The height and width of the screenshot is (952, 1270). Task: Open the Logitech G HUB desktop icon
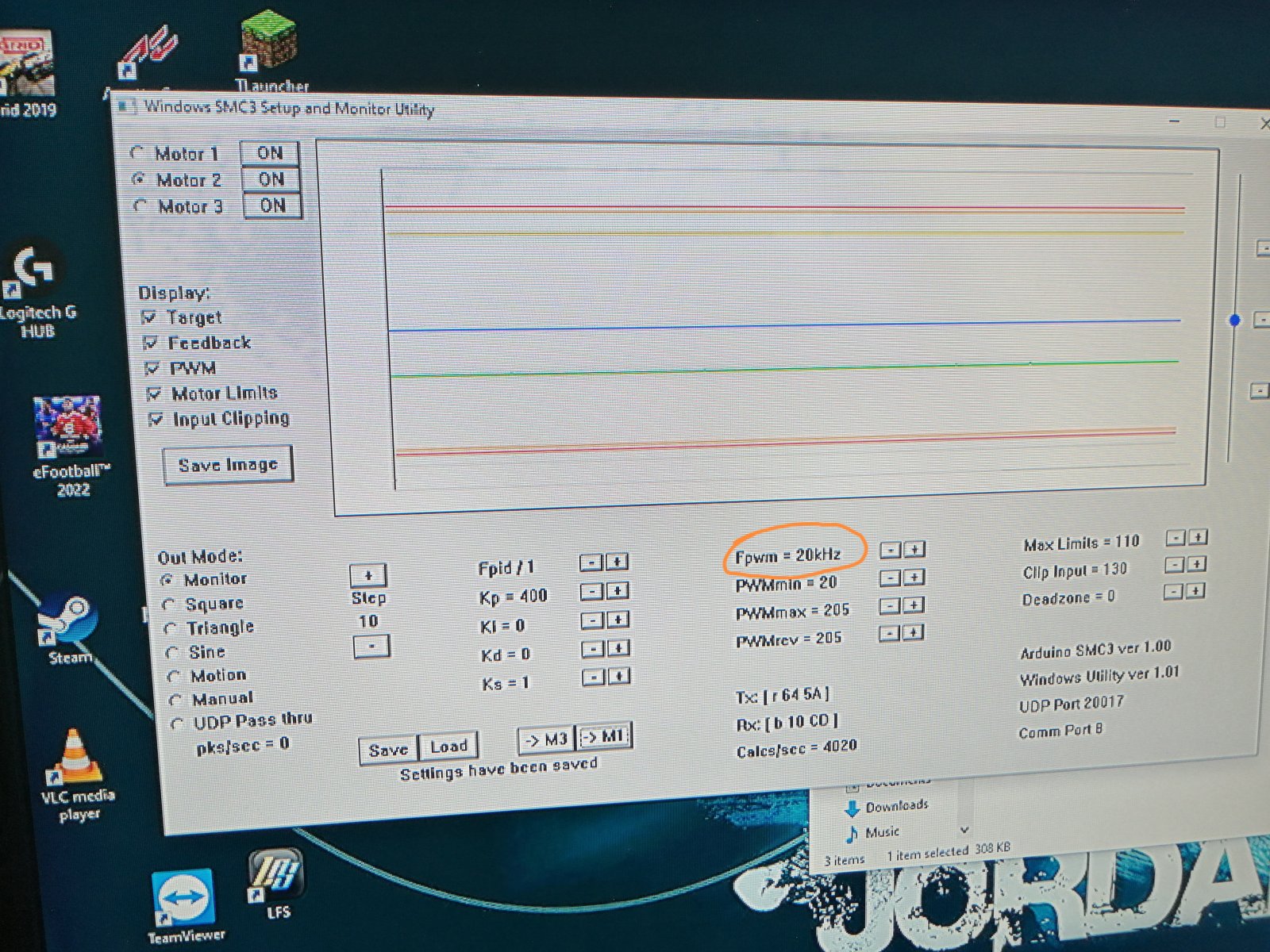point(36,292)
